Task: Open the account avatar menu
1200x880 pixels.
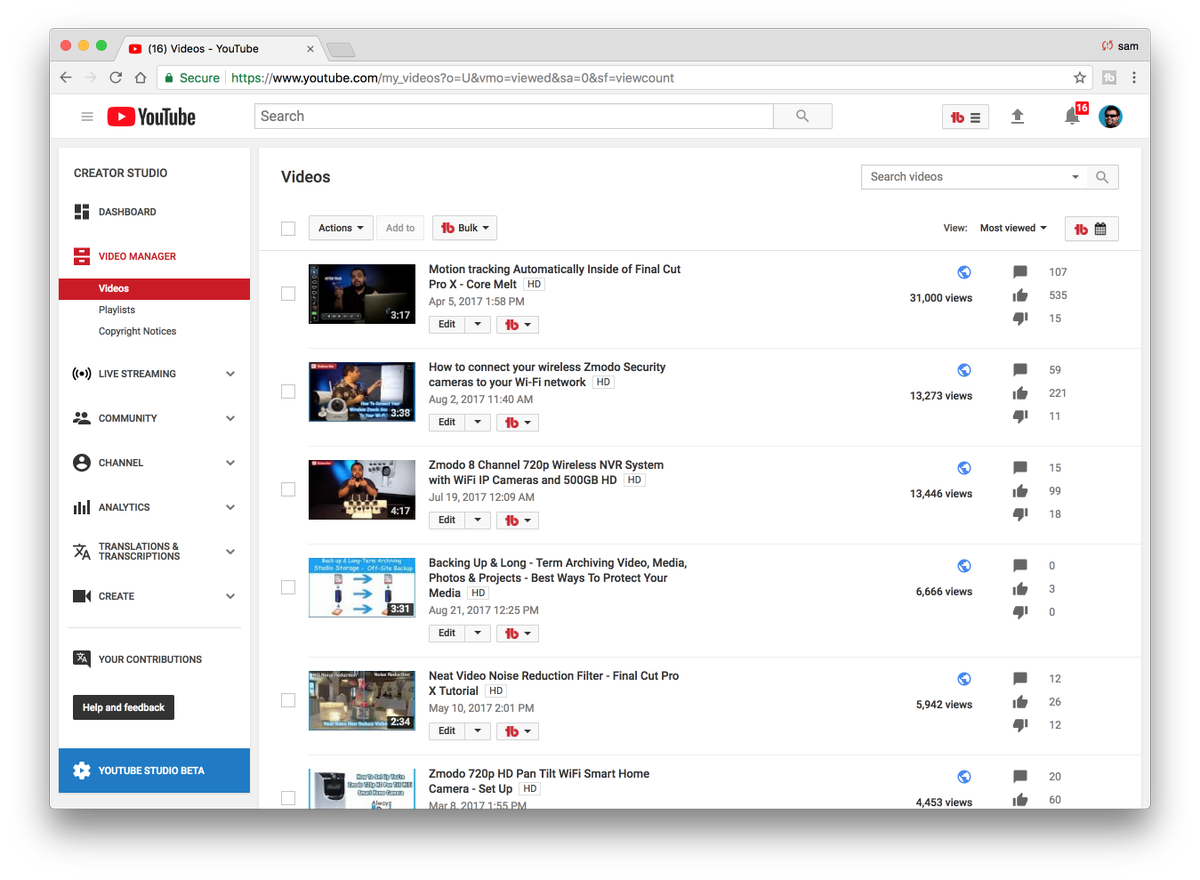Action: click(x=1110, y=117)
